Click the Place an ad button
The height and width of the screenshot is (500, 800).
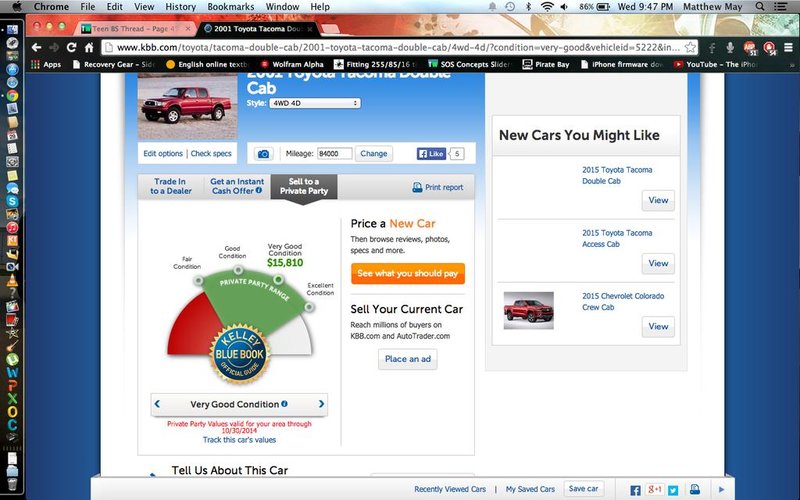408,359
